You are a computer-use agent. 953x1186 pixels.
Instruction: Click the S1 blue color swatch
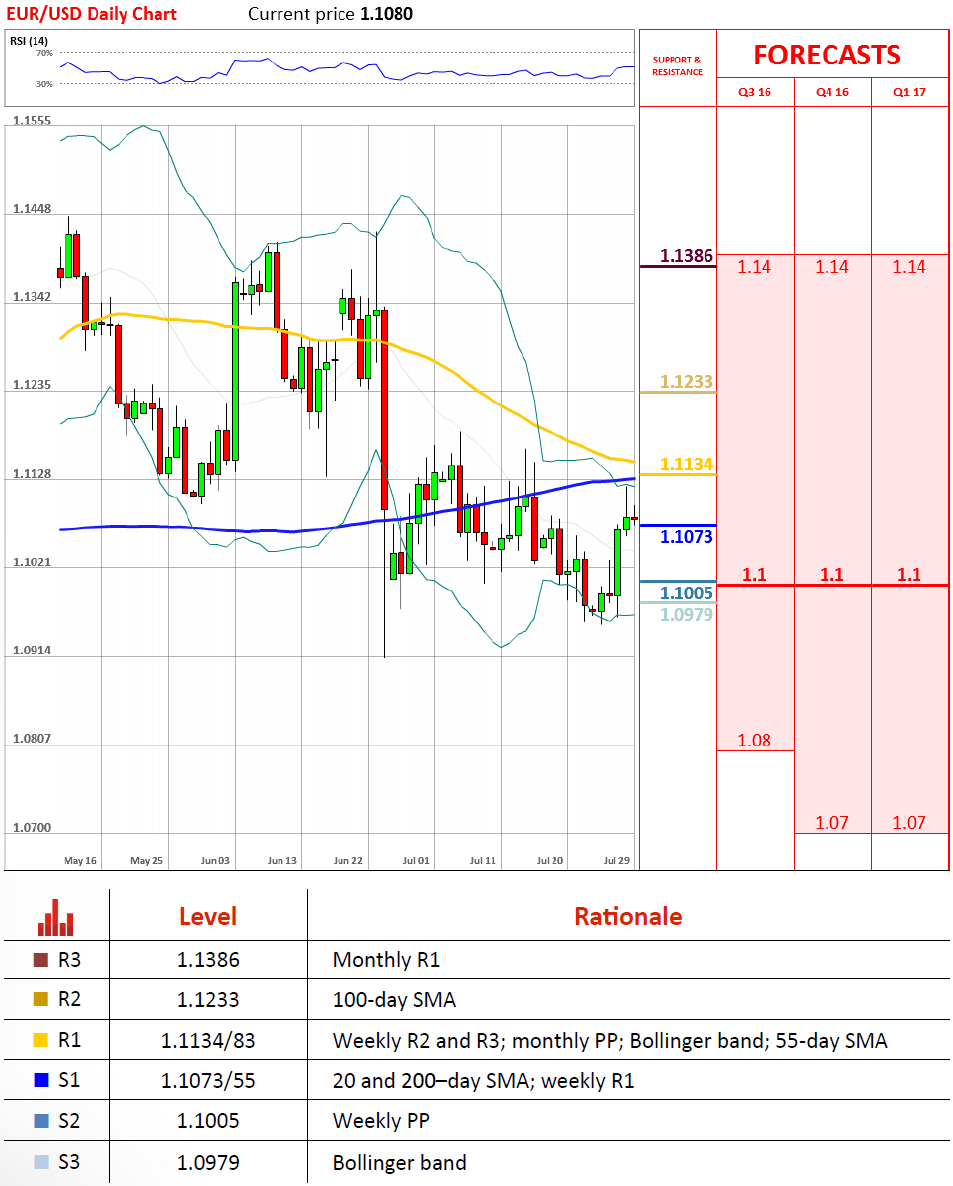(42, 1080)
